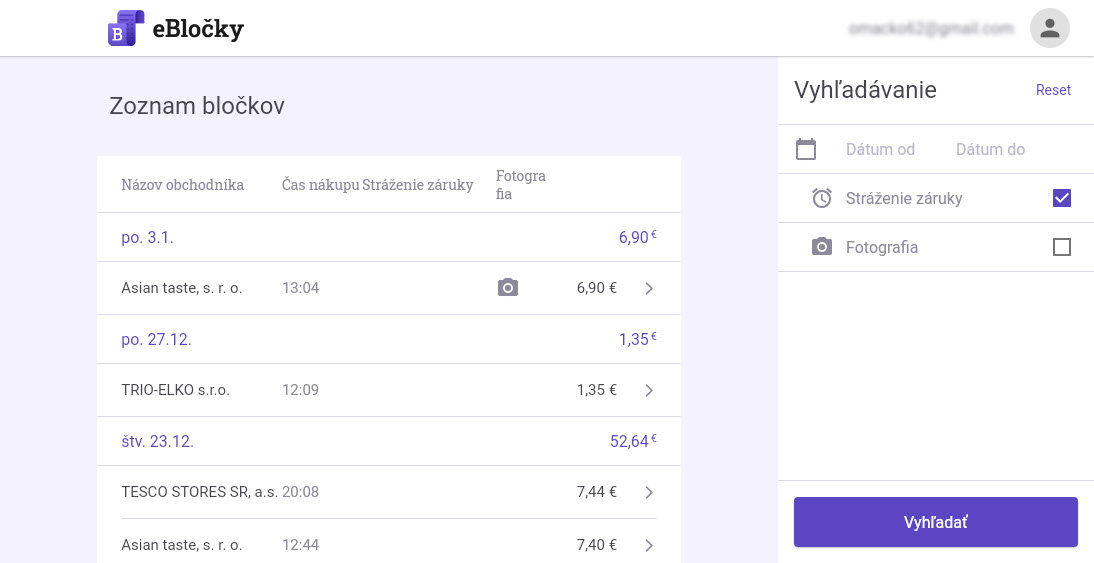This screenshot has width=1094, height=563.
Task: Expand TESCO STORES receipt chevron
Action: pos(649,492)
